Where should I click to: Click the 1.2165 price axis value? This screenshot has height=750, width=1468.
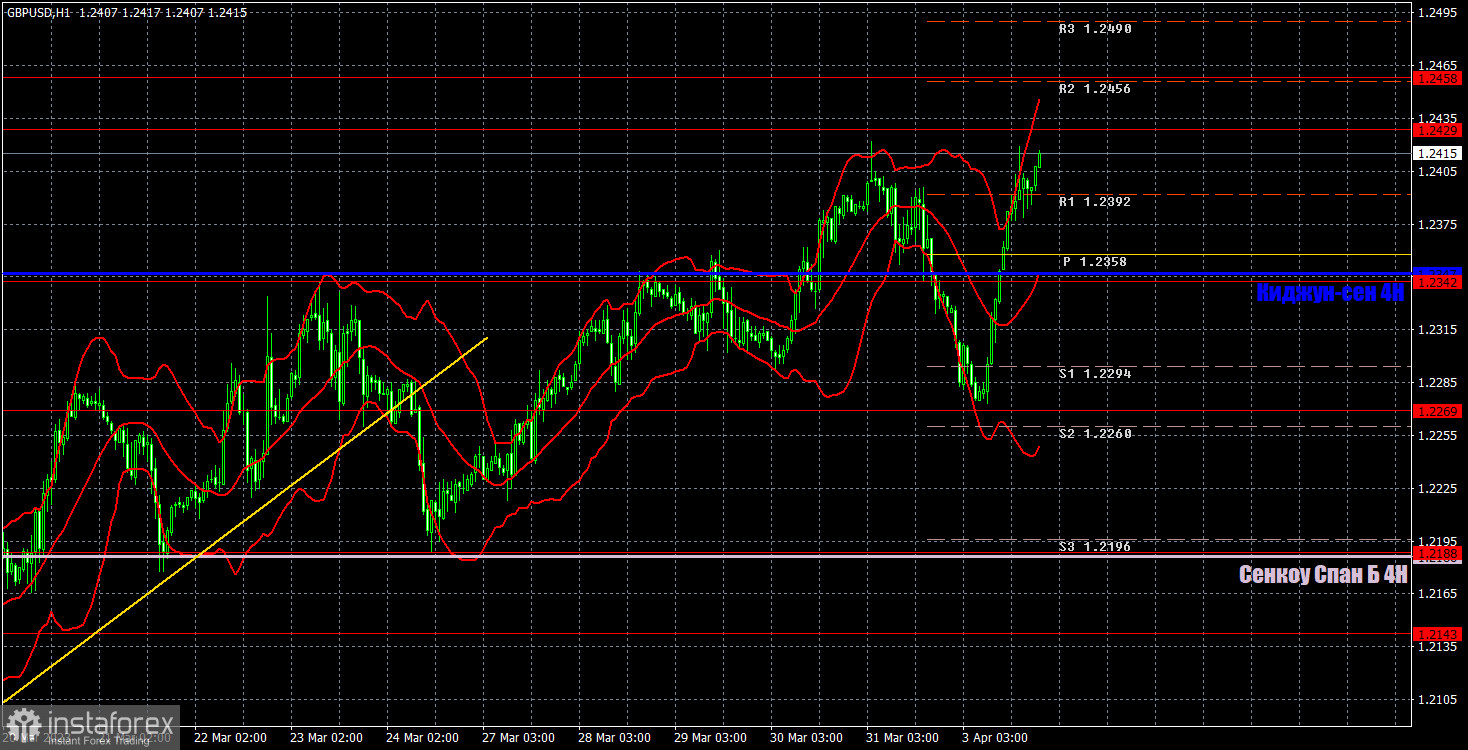coord(1436,593)
